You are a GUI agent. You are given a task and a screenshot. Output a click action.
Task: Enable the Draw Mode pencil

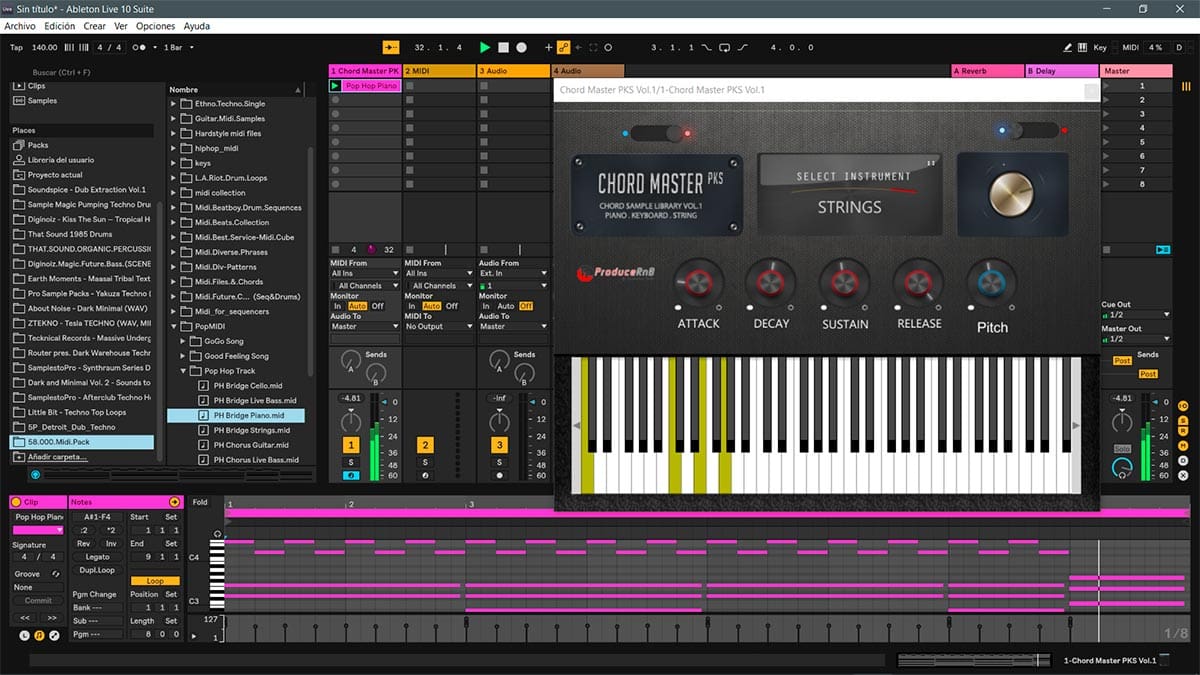pyautogui.click(x=1068, y=47)
